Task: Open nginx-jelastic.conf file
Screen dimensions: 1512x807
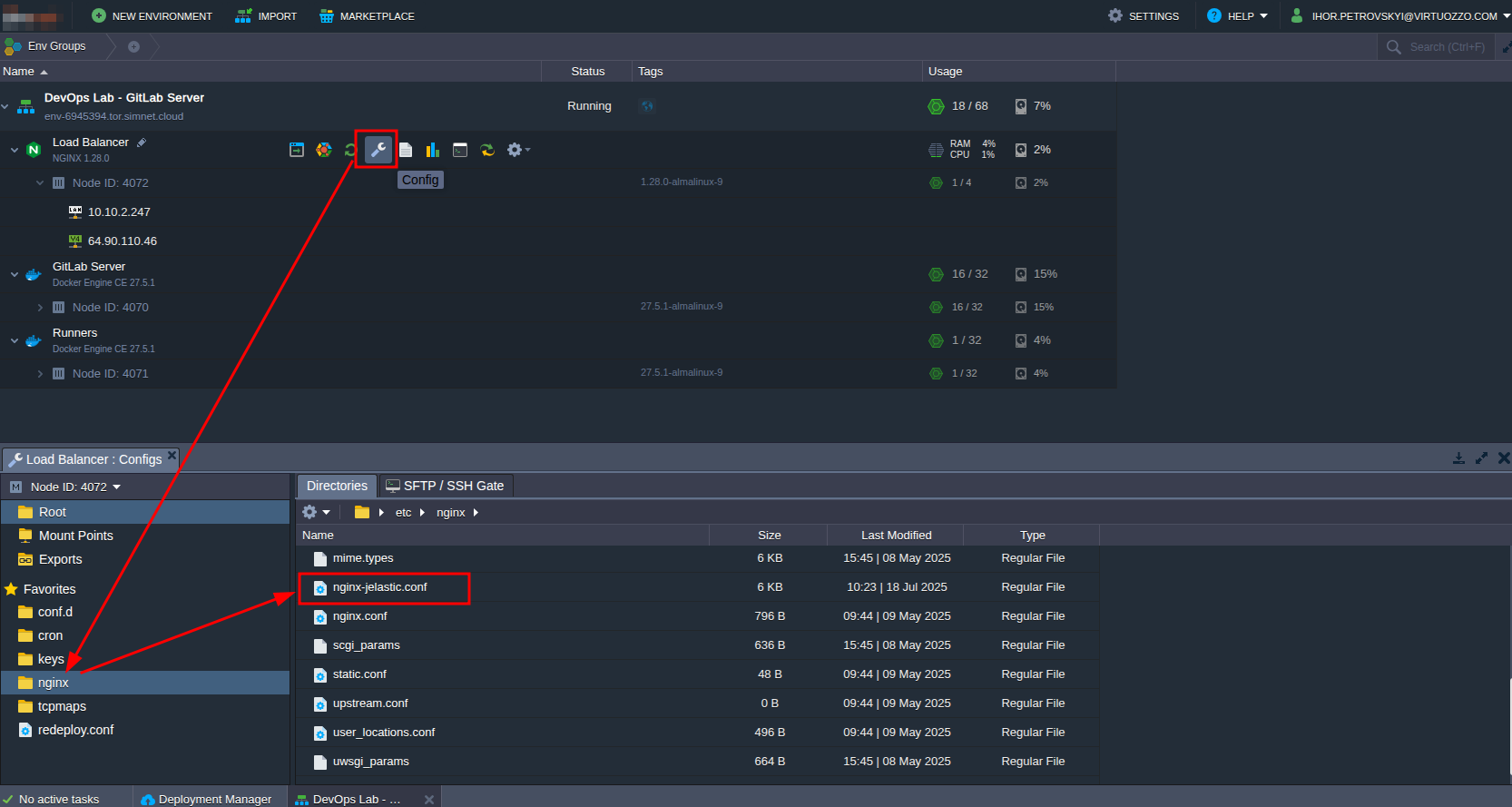Action: pos(379,587)
